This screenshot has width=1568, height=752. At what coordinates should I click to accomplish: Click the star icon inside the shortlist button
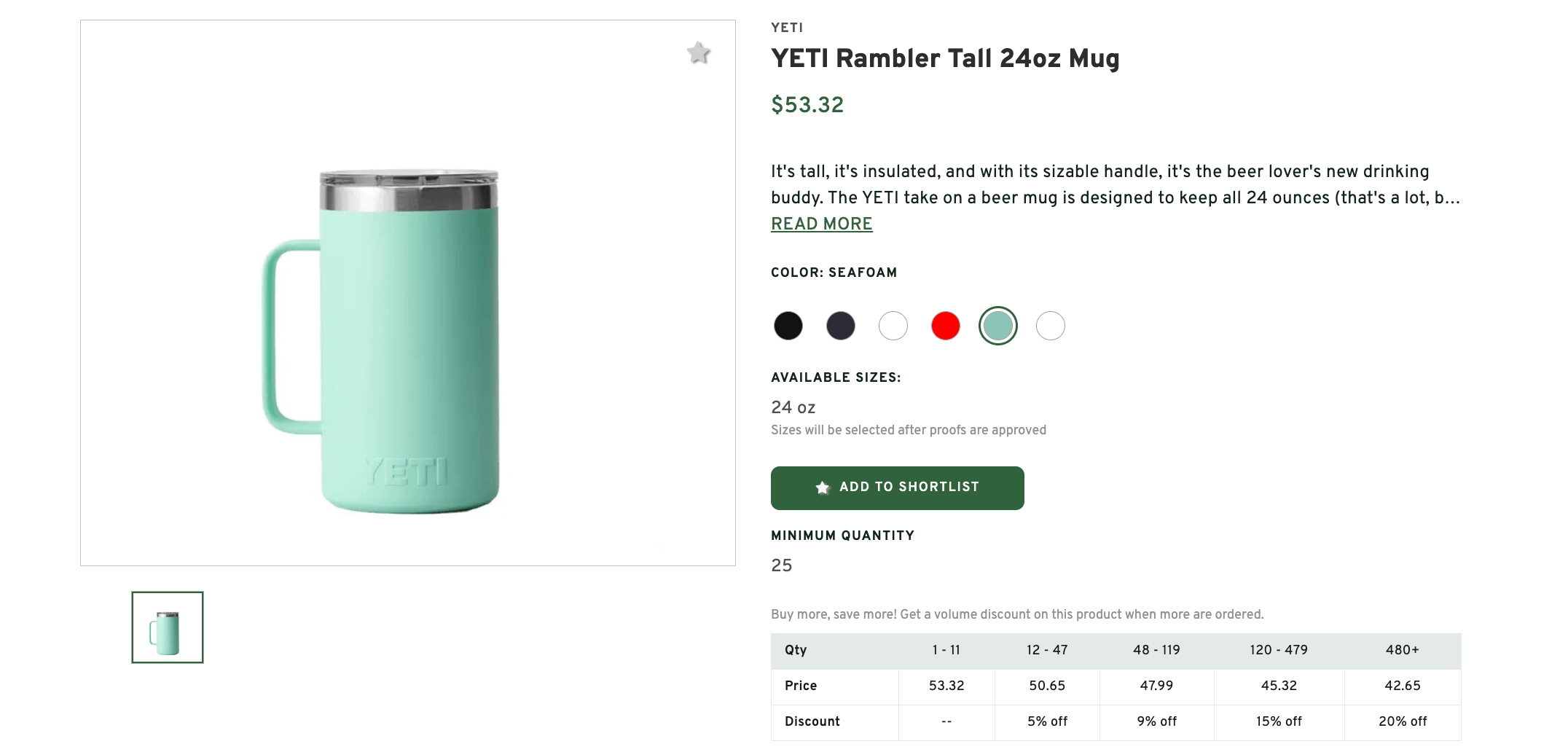click(x=822, y=487)
